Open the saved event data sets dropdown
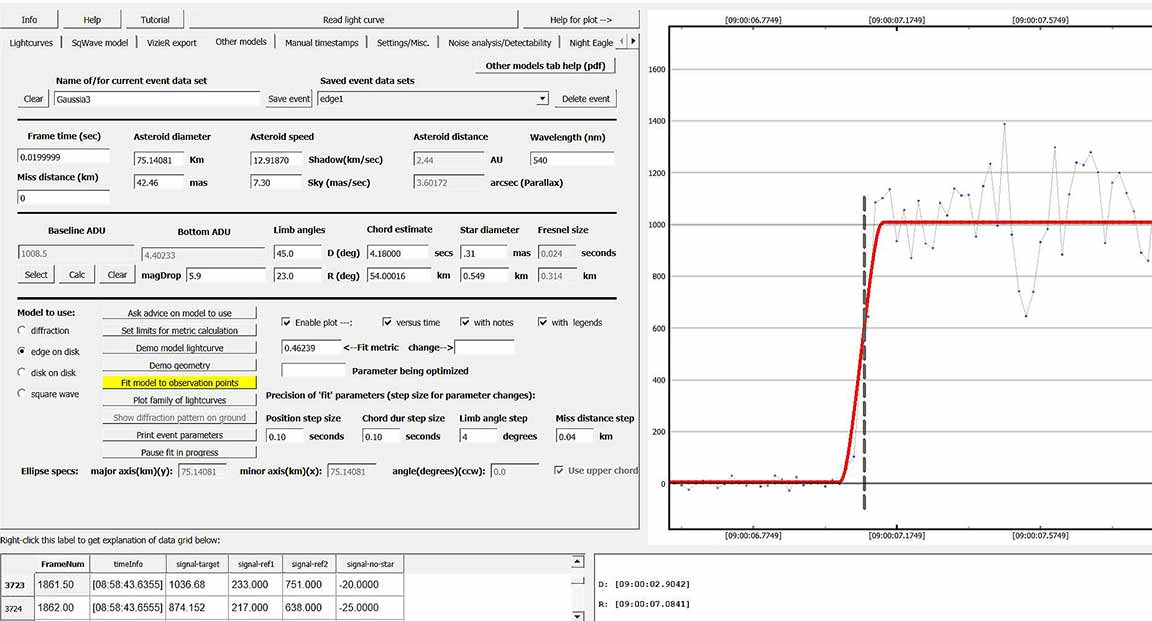 click(542, 99)
